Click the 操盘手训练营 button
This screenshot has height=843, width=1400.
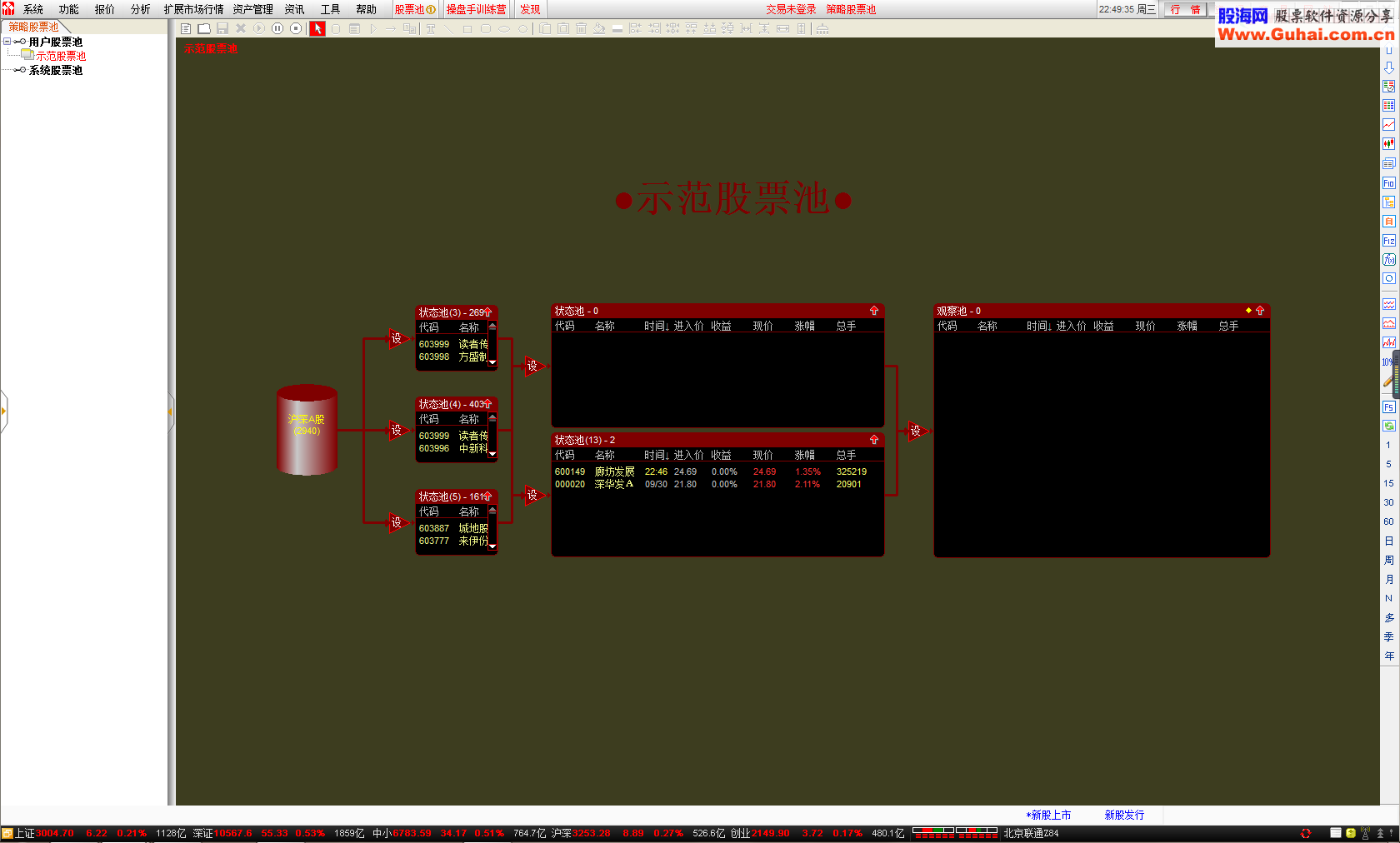[x=476, y=9]
